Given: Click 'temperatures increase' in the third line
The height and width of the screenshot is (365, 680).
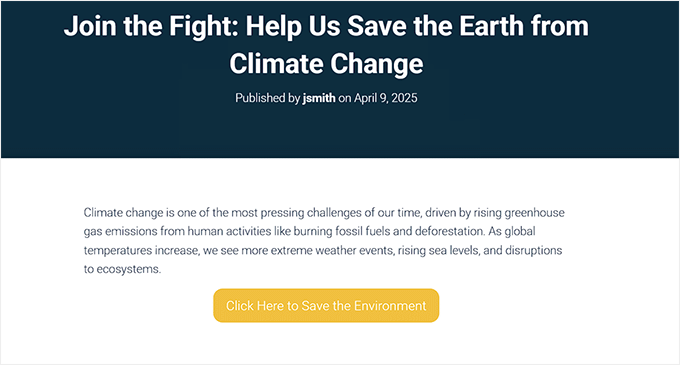Looking at the screenshot, I should point(141,251).
